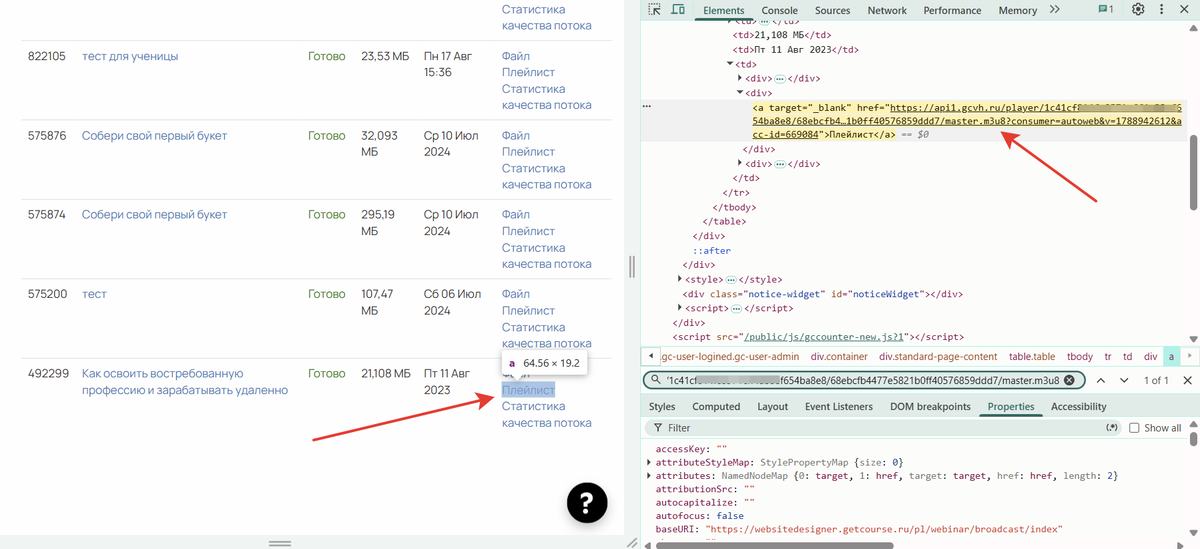Screen dimensions: 1200x549
Task: Jump to previous search result
Action: 1100,381
